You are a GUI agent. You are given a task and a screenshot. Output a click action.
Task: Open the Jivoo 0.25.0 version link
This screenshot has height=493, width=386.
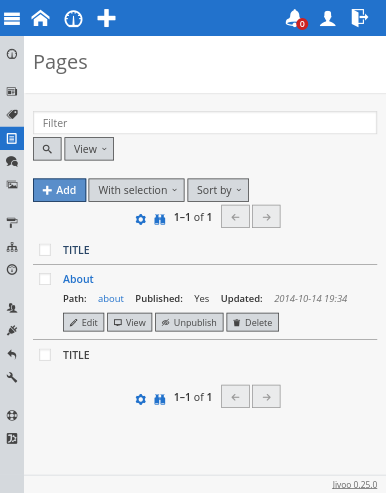355,485
